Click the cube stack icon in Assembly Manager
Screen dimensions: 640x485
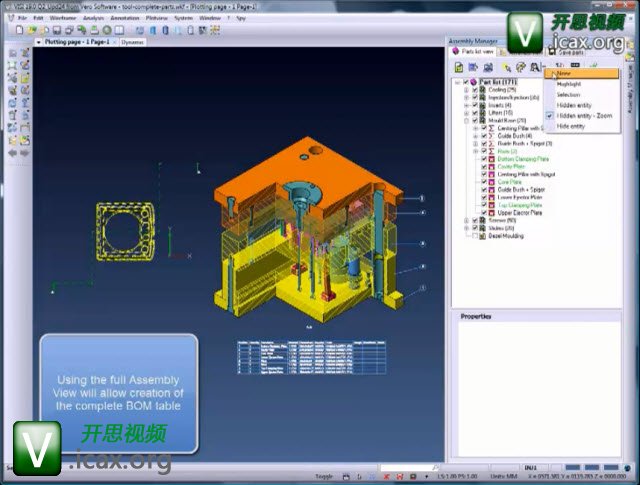coord(487,67)
